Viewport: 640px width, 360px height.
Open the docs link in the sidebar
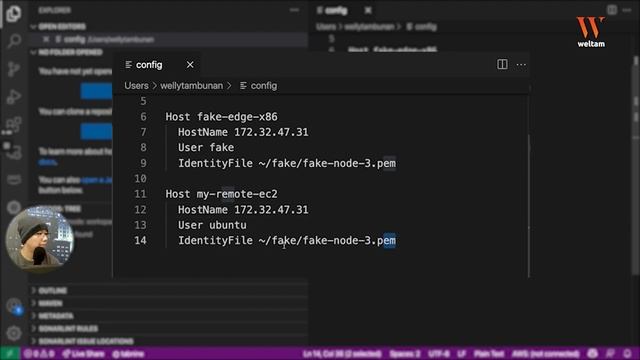(x=48, y=162)
